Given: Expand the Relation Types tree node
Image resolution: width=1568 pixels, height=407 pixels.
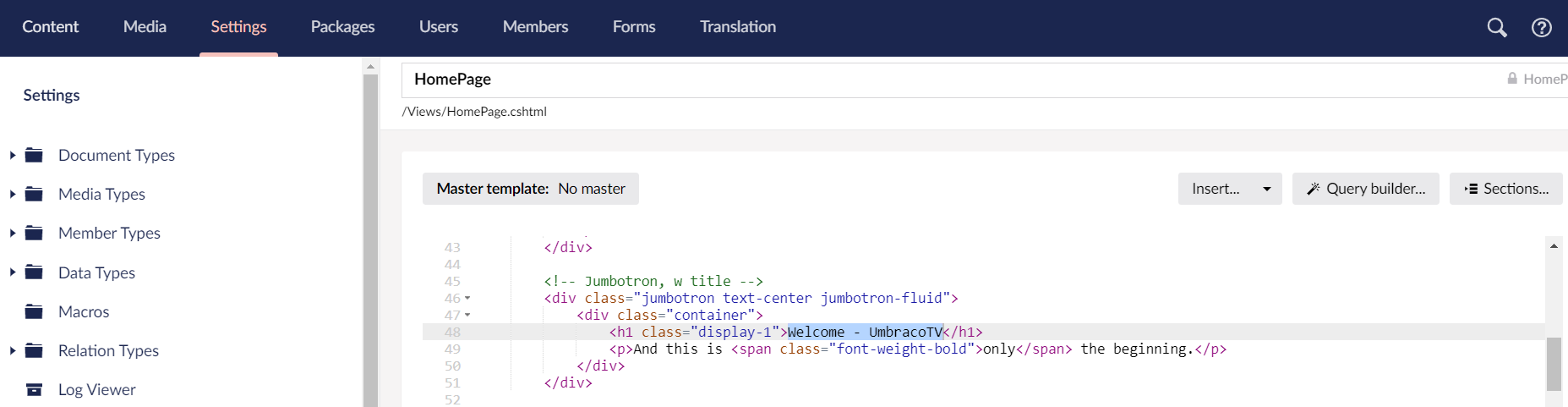Looking at the screenshot, I should [x=13, y=350].
